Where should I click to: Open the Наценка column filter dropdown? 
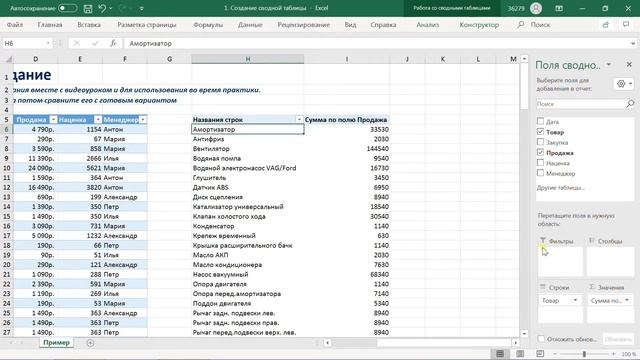point(98,120)
